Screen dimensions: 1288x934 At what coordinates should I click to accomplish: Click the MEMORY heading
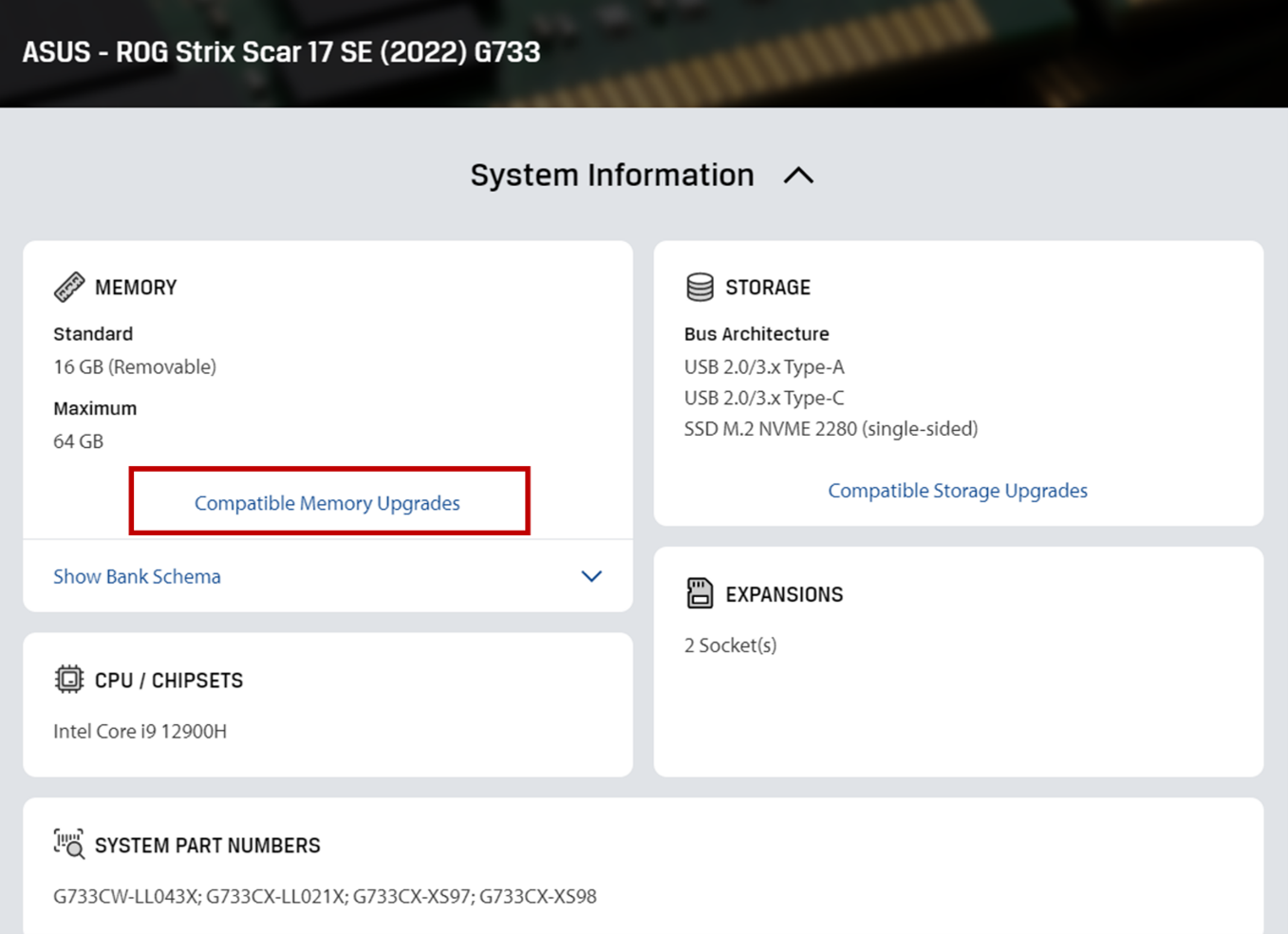(x=136, y=288)
